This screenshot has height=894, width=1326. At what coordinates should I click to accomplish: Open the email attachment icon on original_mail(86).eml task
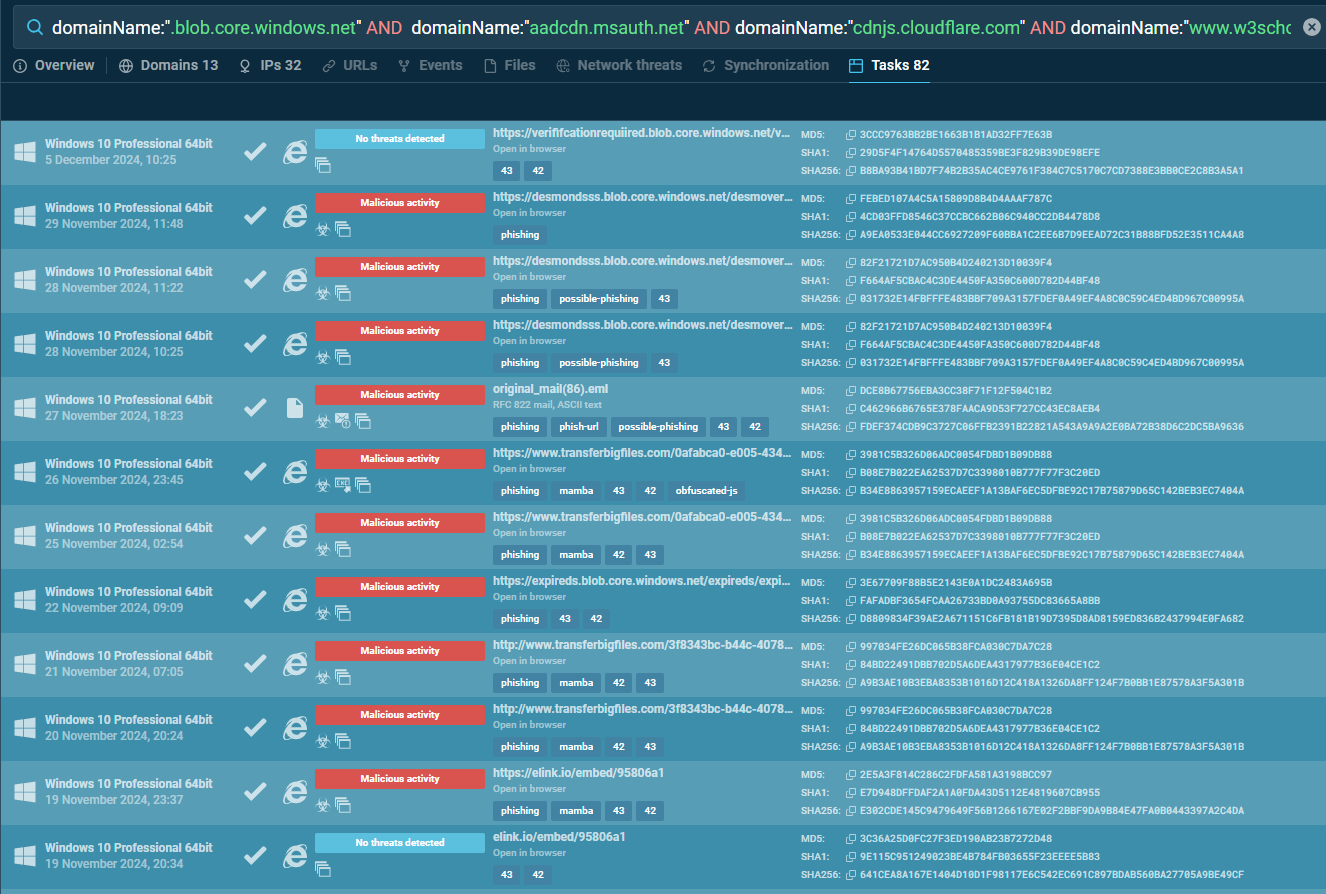pyautogui.click(x=342, y=422)
